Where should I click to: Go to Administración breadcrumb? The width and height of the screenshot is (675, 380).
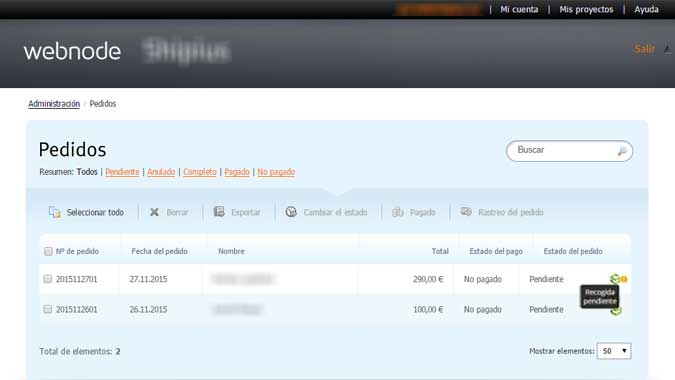pos(54,104)
